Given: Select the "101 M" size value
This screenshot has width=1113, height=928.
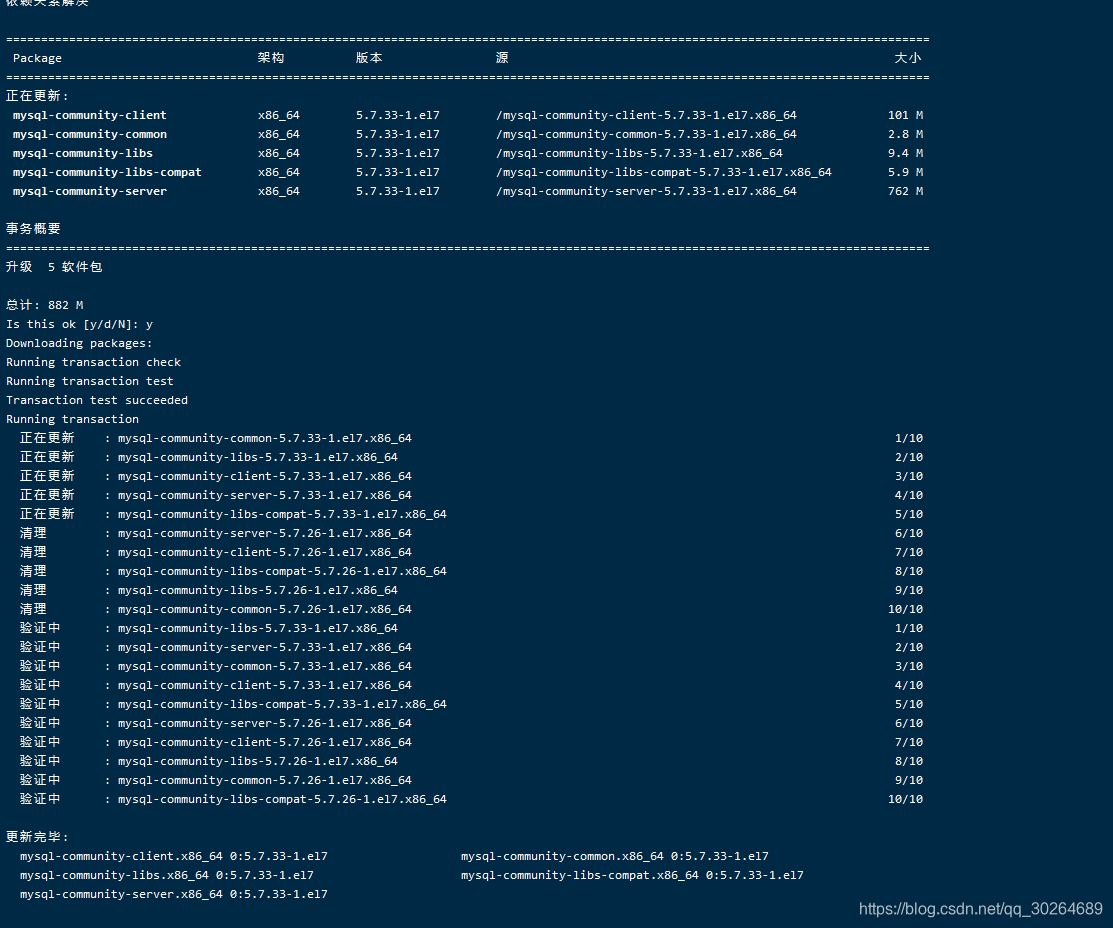Looking at the screenshot, I should pos(905,115).
